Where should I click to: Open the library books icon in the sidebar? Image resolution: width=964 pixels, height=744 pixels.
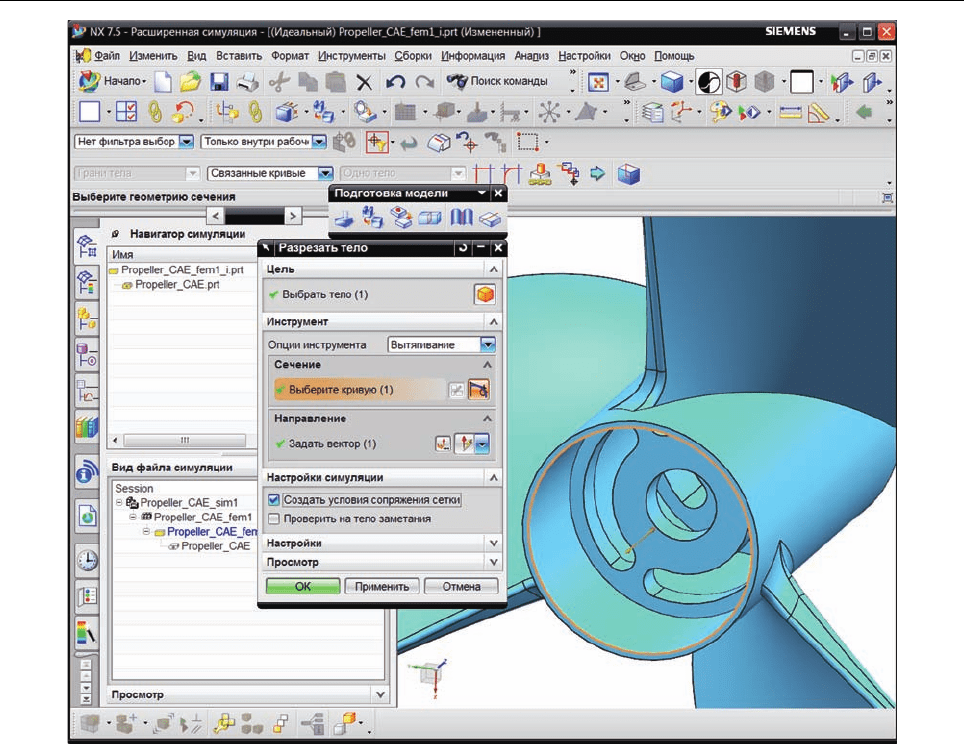pyautogui.click(x=87, y=426)
